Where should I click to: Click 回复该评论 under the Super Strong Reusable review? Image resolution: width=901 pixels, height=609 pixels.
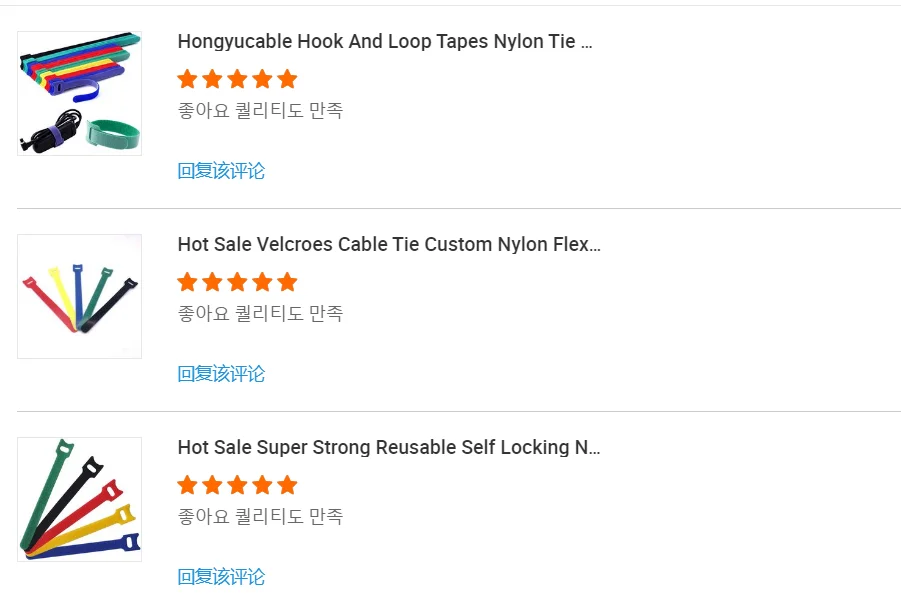(221, 577)
